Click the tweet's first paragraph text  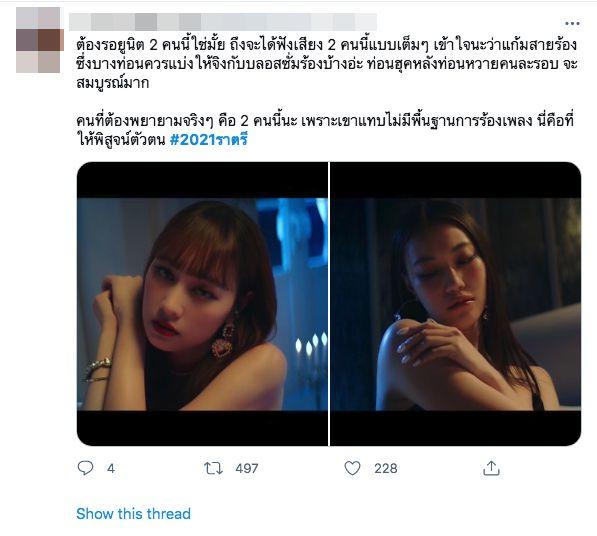tap(327, 64)
